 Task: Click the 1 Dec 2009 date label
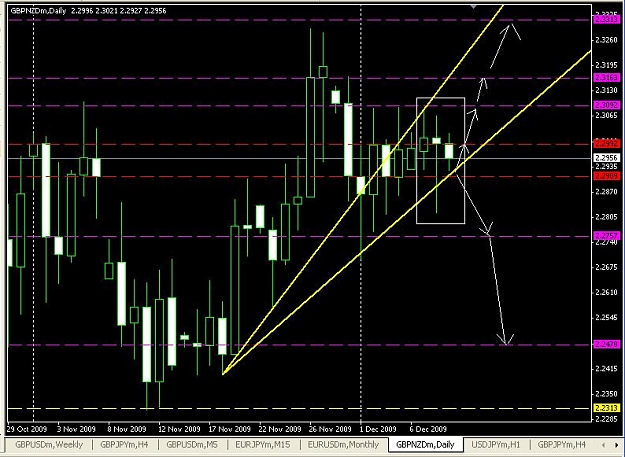[x=378, y=429]
